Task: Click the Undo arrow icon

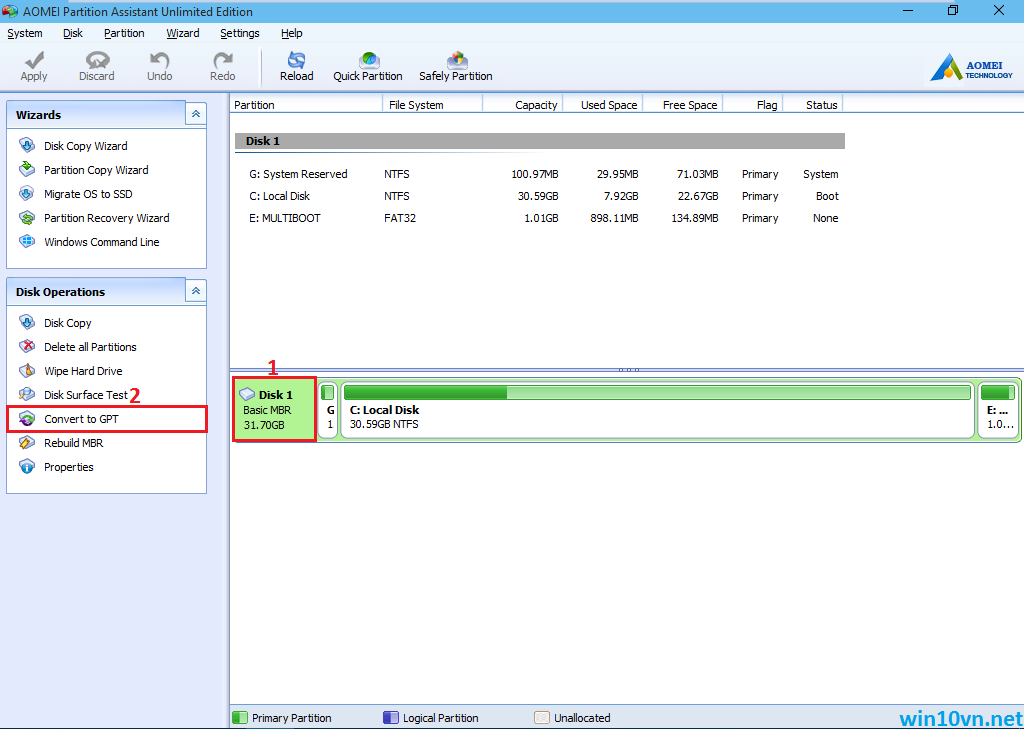Action: pyautogui.click(x=159, y=61)
